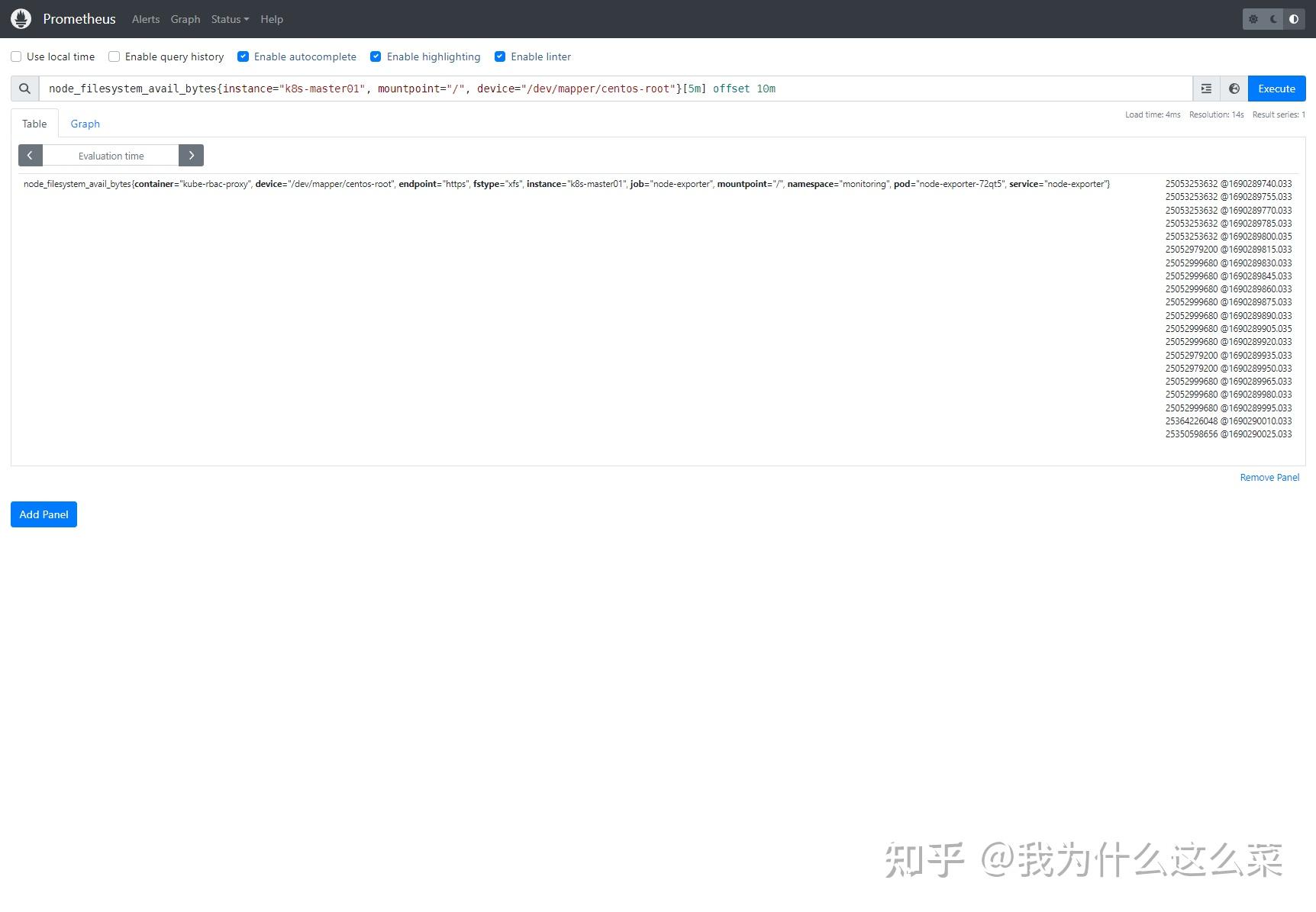Image resolution: width=1316 pixels, height=912 pixels.
Task: Click the 'Resolution: 14s' stat
Action: [x=1216, y=114]
